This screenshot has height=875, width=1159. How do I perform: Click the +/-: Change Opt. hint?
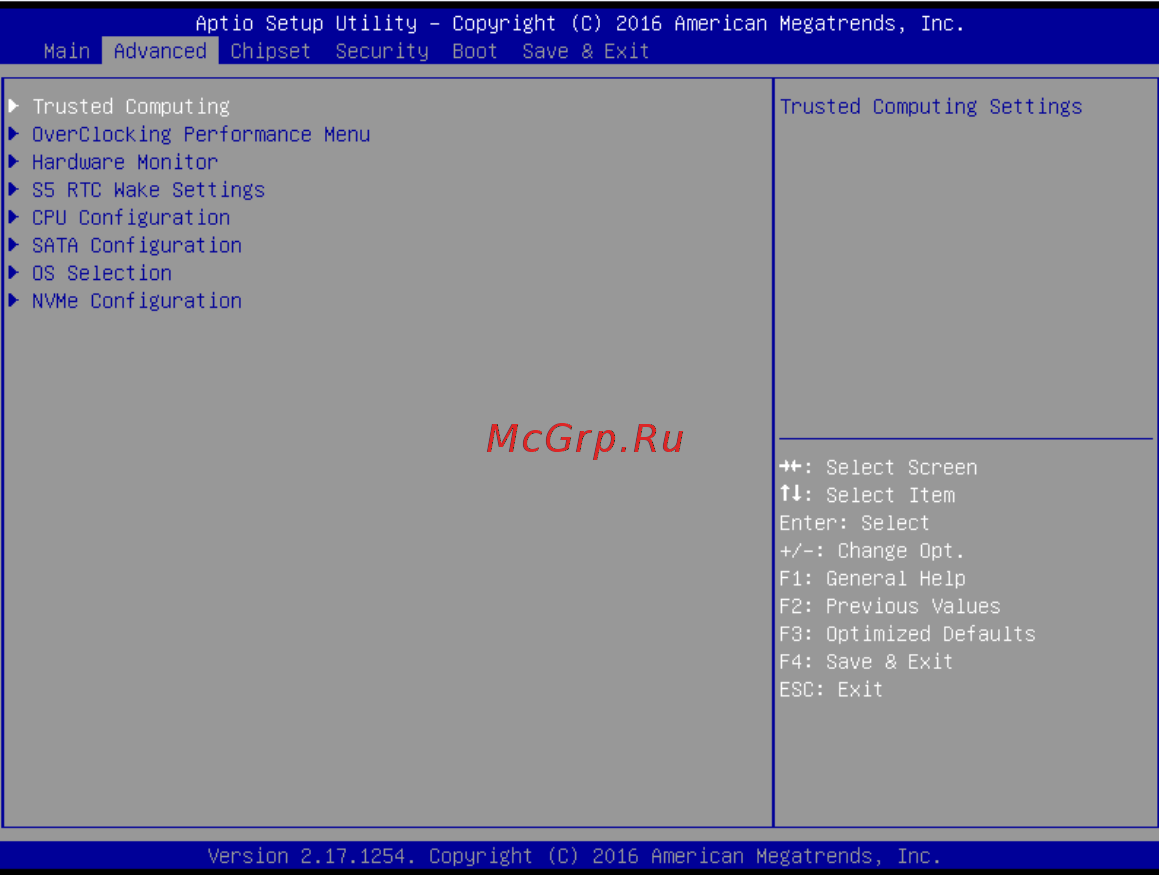tap(872, 551)
